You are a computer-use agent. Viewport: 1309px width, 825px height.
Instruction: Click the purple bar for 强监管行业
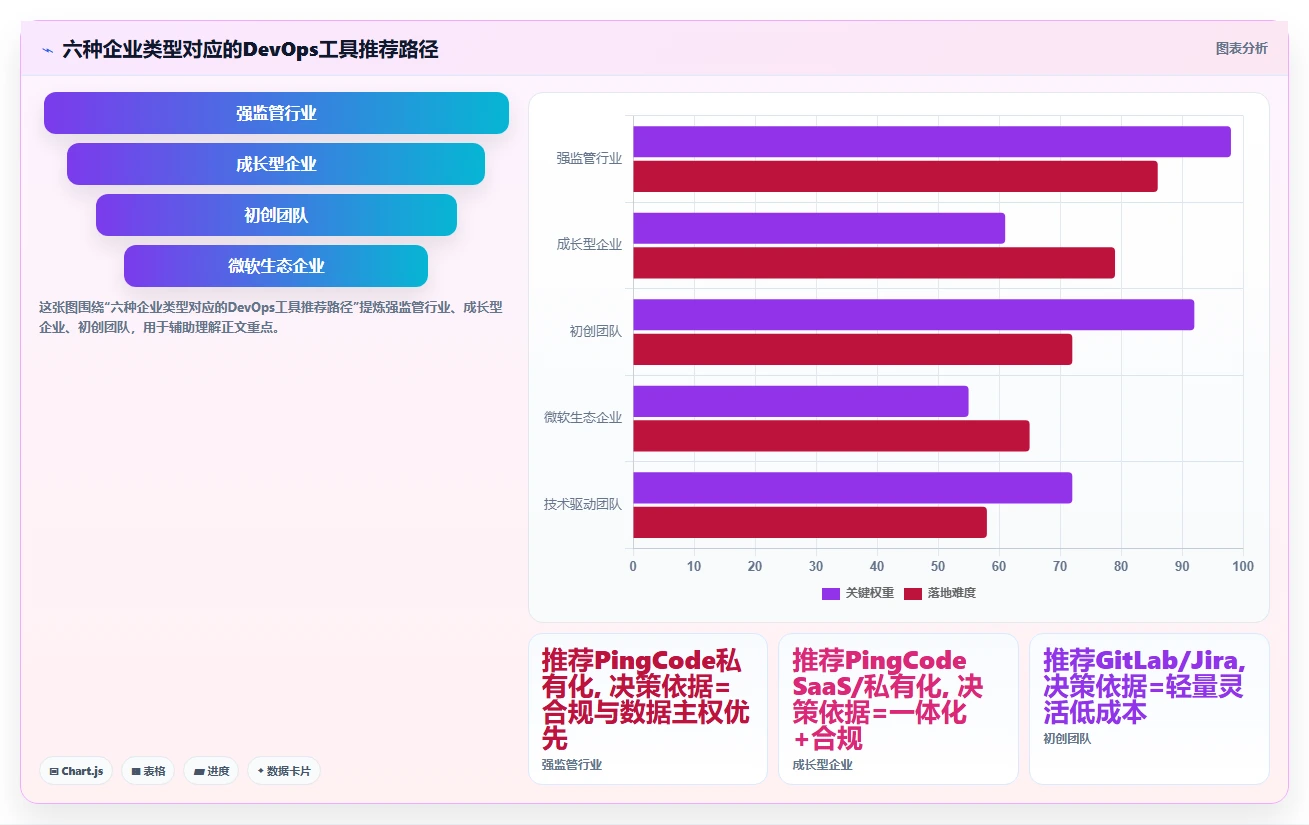(932, 142)
